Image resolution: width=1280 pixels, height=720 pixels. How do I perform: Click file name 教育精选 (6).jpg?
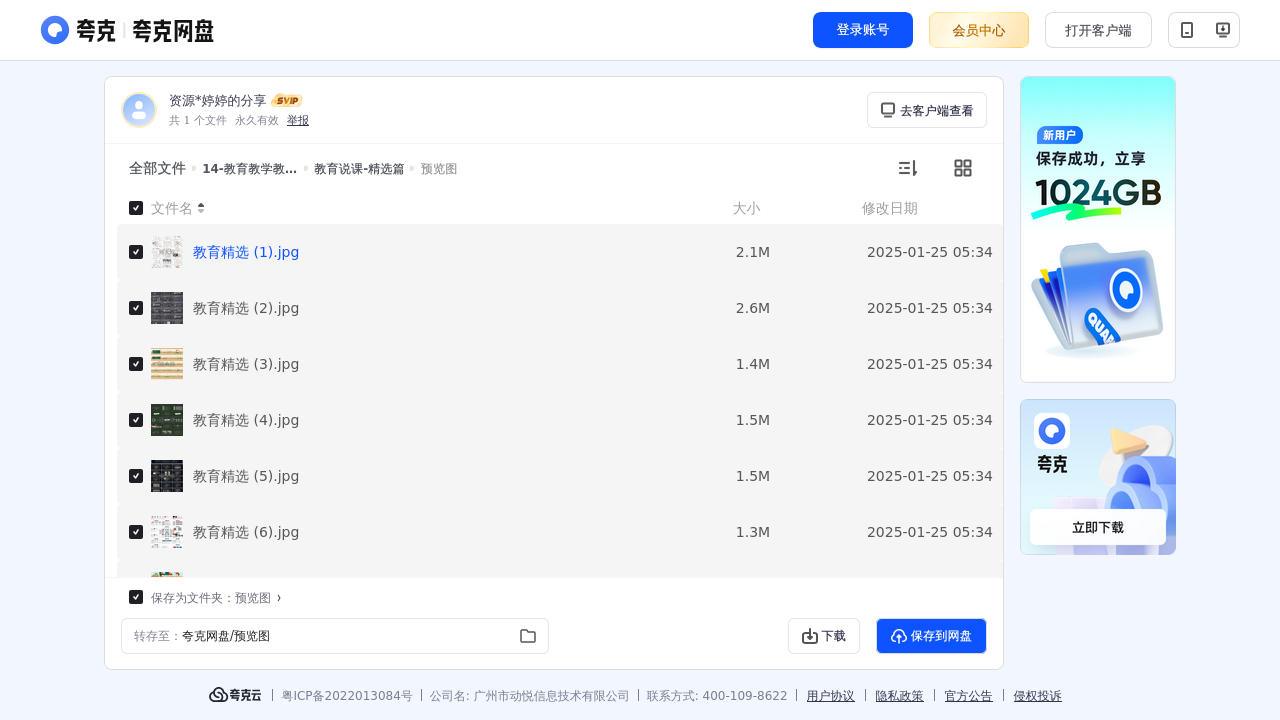pos(246,532)
